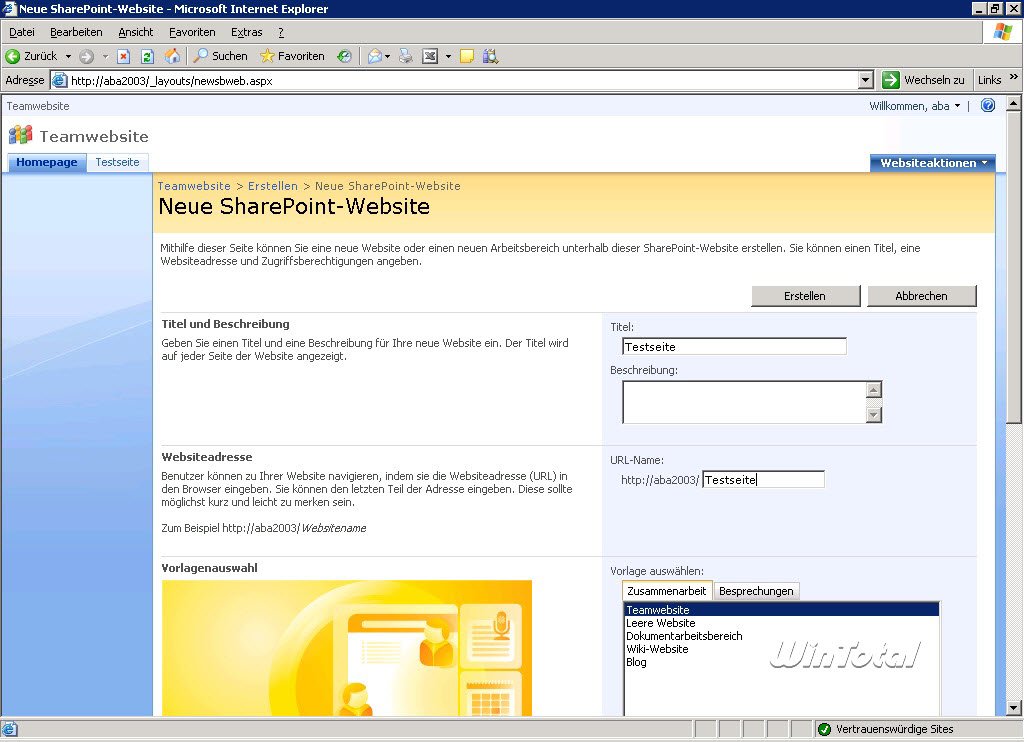Open the Testseite navigation tab

[117, 162]
